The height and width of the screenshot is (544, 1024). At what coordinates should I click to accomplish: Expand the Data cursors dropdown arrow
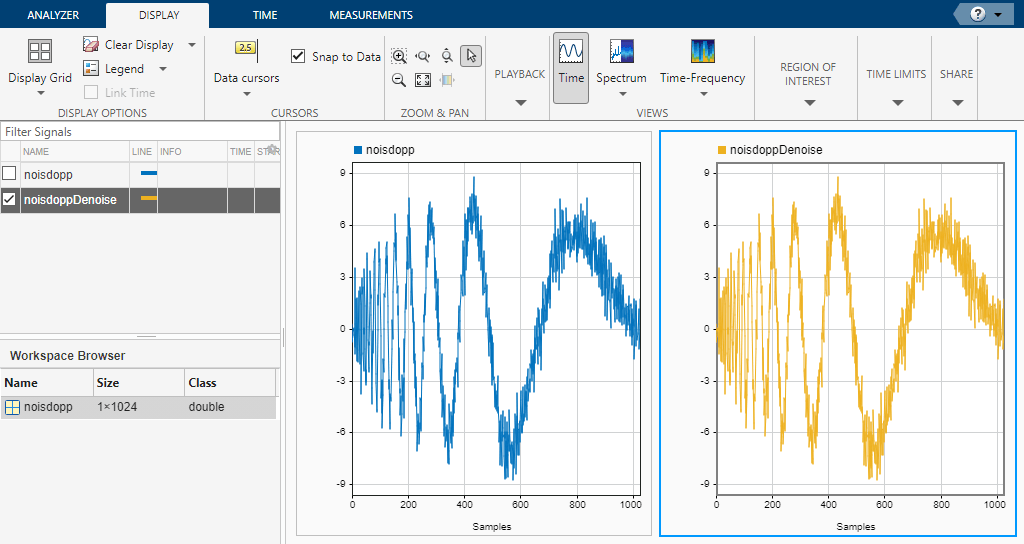coord(247,94)
